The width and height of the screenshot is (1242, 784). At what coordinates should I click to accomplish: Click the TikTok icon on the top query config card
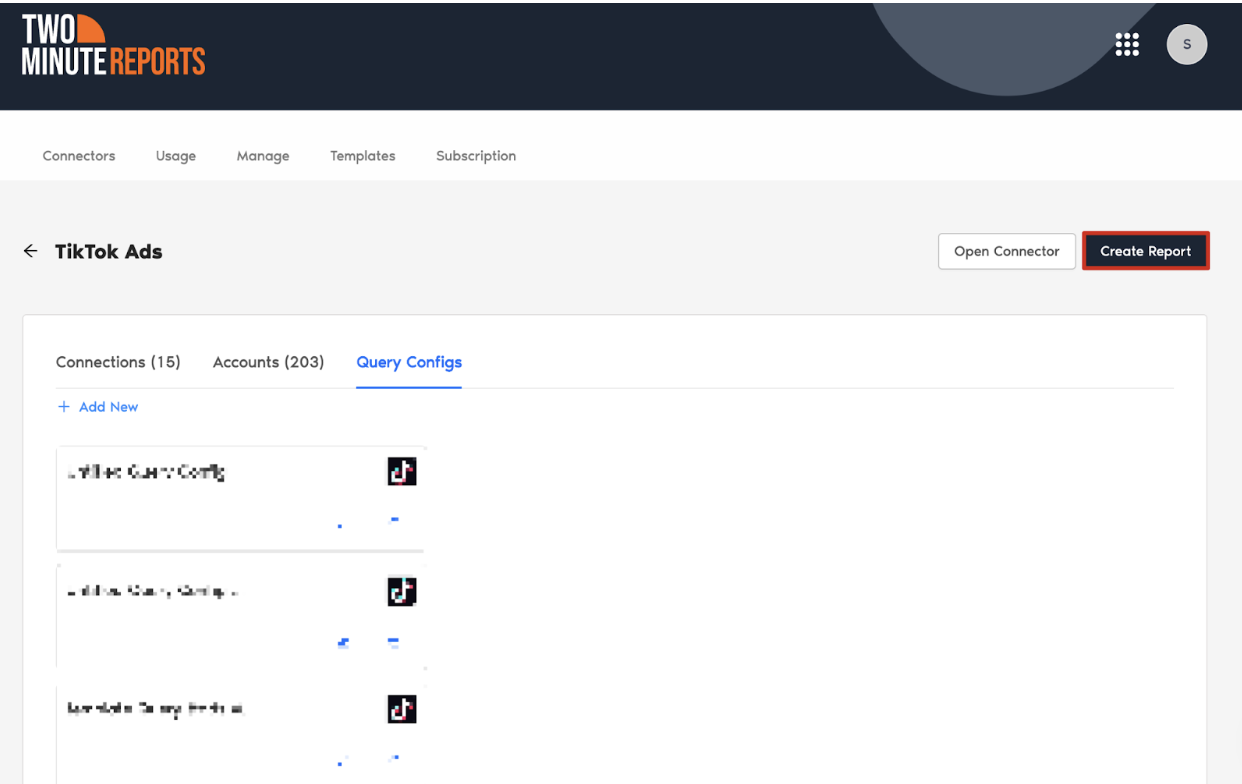pos(402,472)
